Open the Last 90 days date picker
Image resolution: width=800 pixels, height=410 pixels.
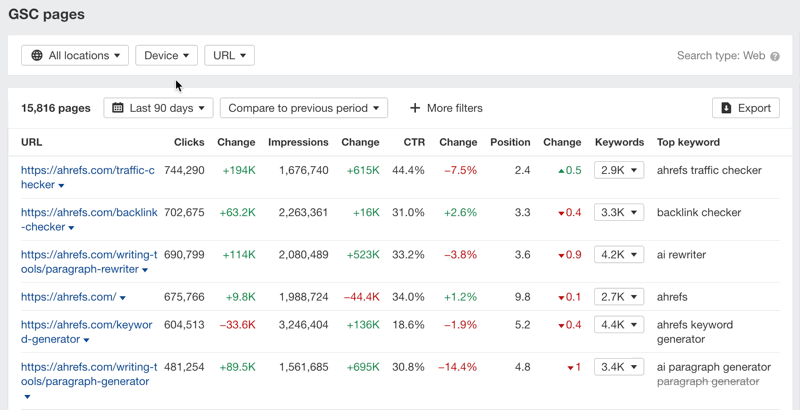pos(158,108)
